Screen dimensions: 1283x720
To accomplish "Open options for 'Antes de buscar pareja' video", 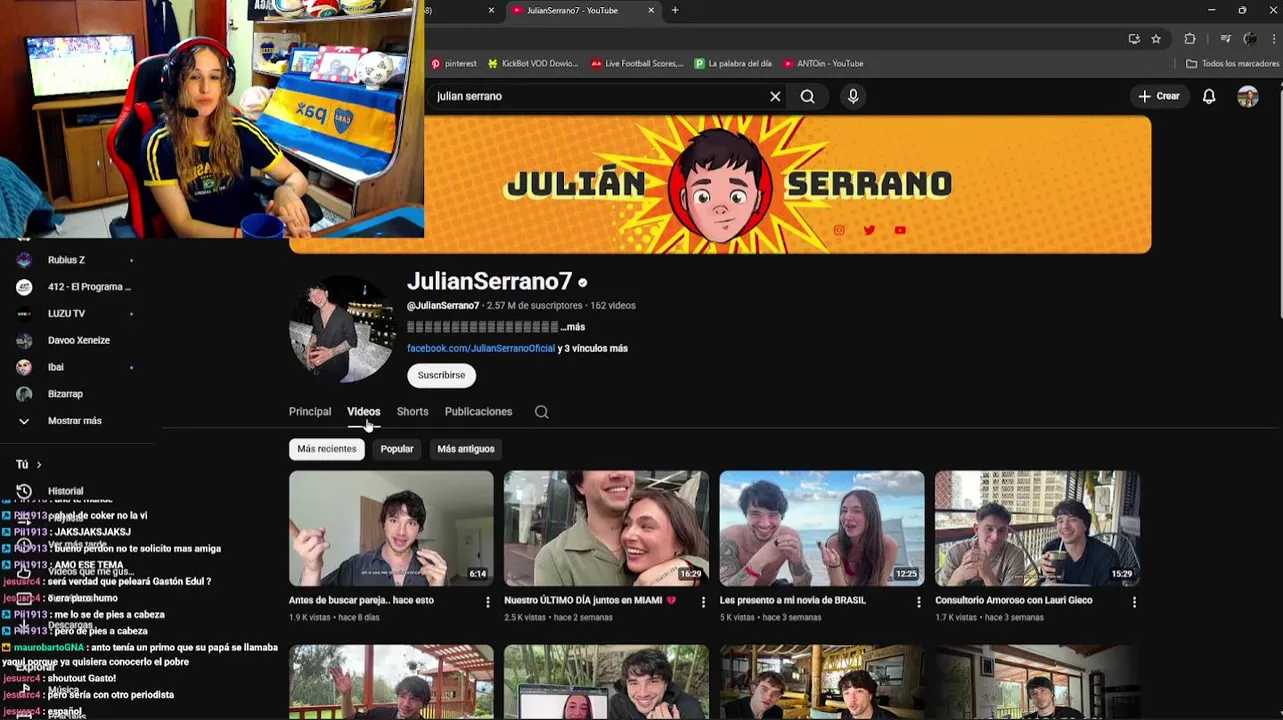I will point(488,602).
